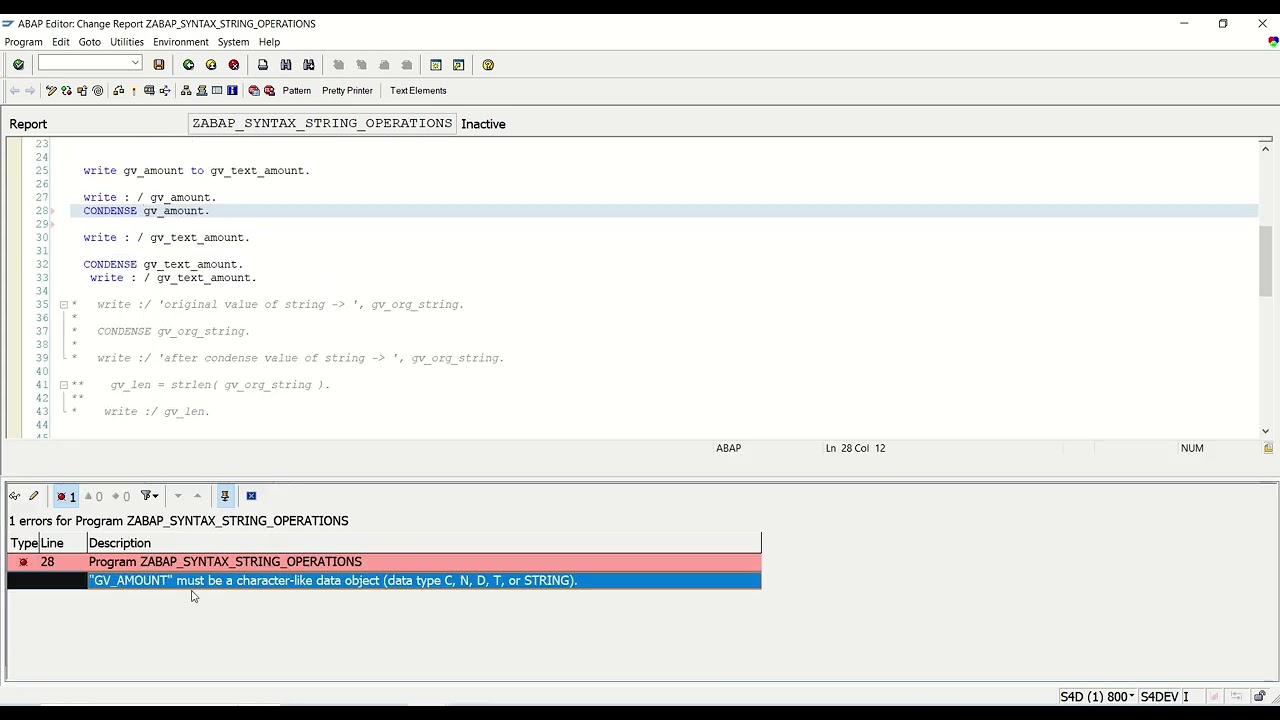This screenshot has width=1280, height=720.
Task: Click the program name field ZABAP_SYNTAX_STRING_OPERATIONS
Action: (322, 123)
